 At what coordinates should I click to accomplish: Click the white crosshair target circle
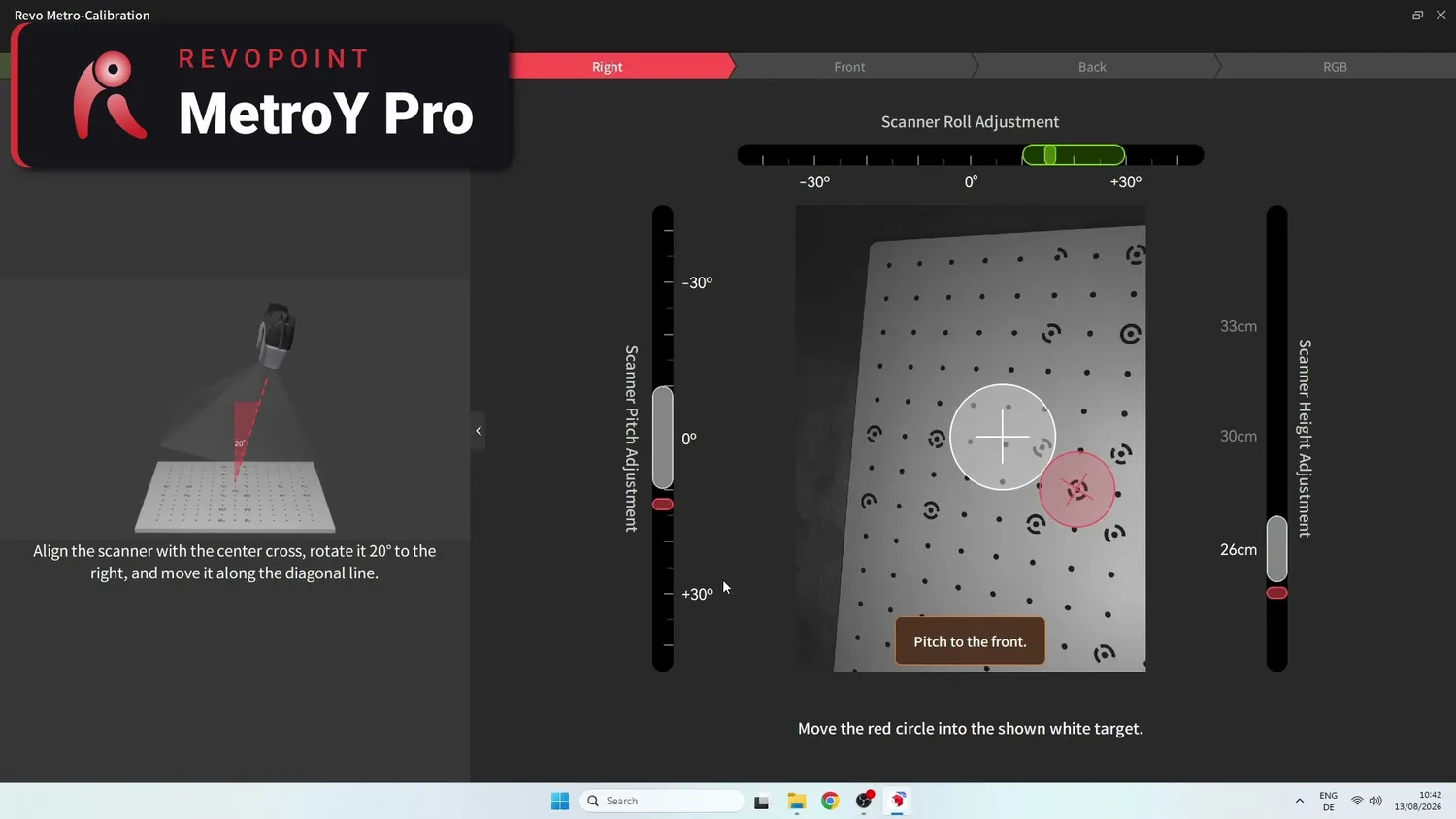[1003, 437]
